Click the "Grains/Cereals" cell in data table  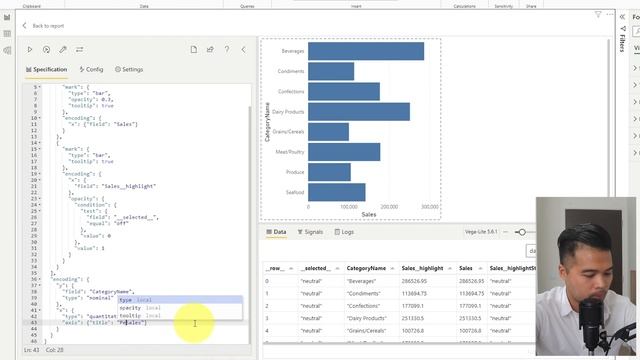(366, 331)
